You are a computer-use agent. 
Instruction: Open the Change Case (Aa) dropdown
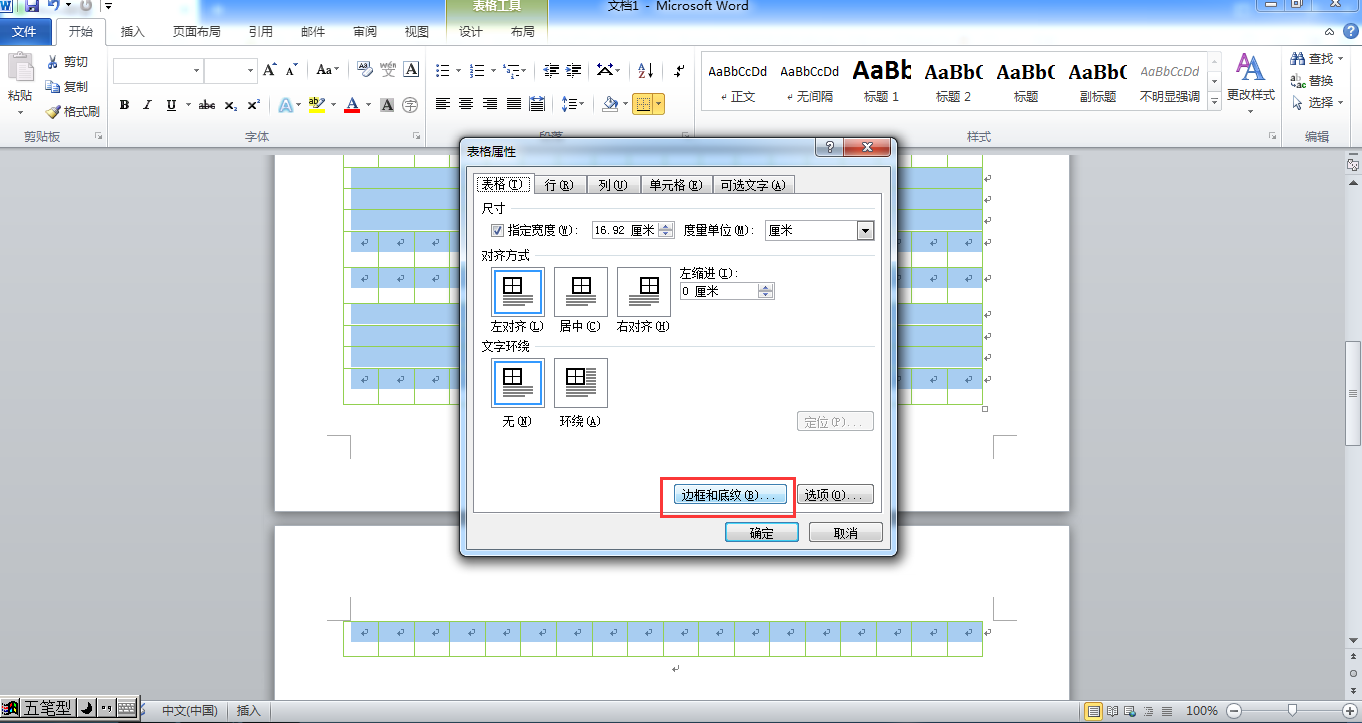click(x=328, y=70)
